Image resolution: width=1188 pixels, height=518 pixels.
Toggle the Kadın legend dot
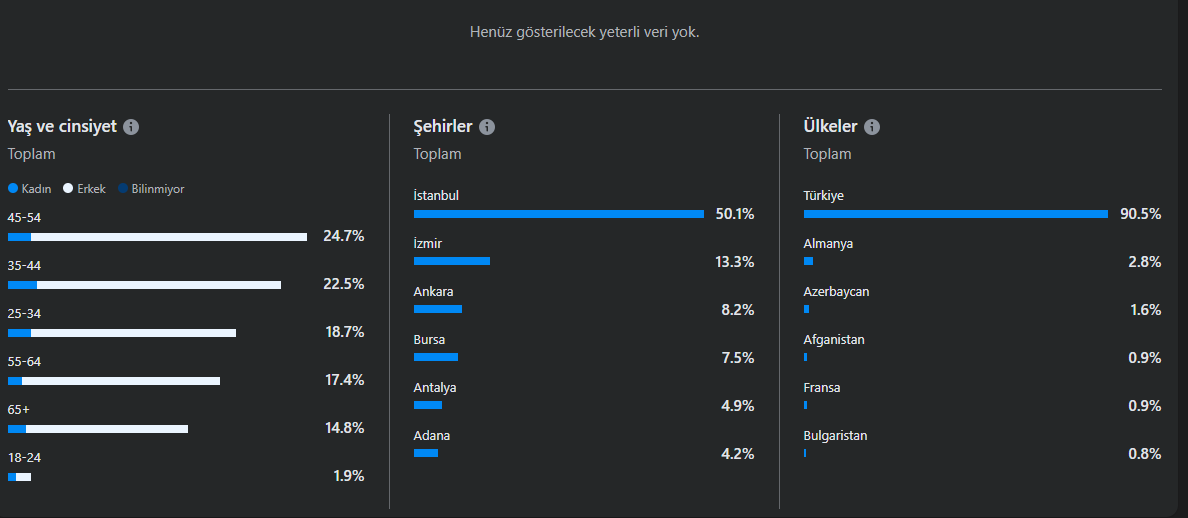point(13,189)
